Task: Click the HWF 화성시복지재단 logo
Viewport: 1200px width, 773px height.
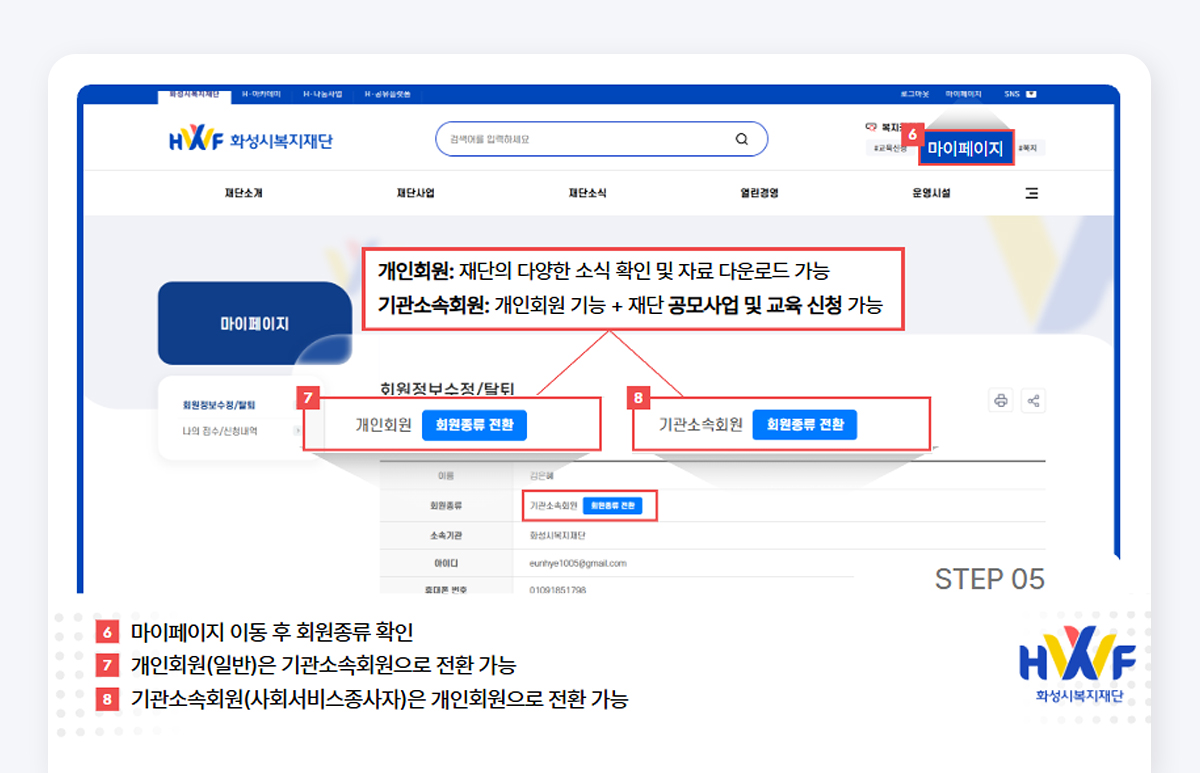Action: pyautogui.click(x=250, y=138)
